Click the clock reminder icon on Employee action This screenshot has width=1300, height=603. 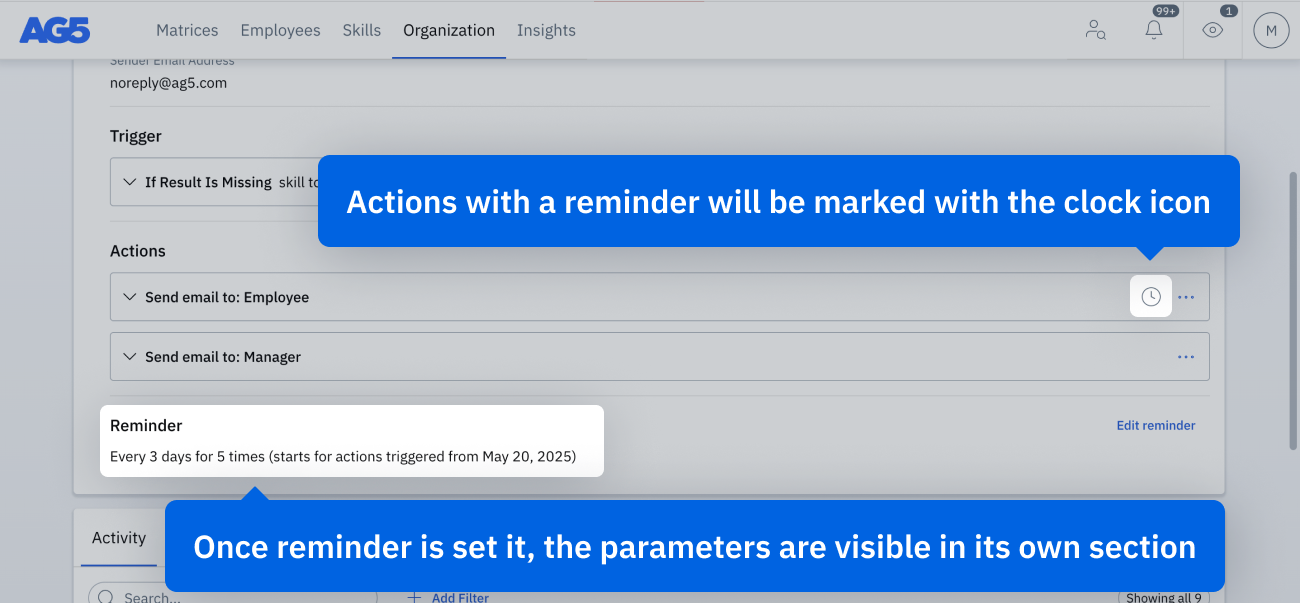pyautogui.click(x=1151, y=297)
